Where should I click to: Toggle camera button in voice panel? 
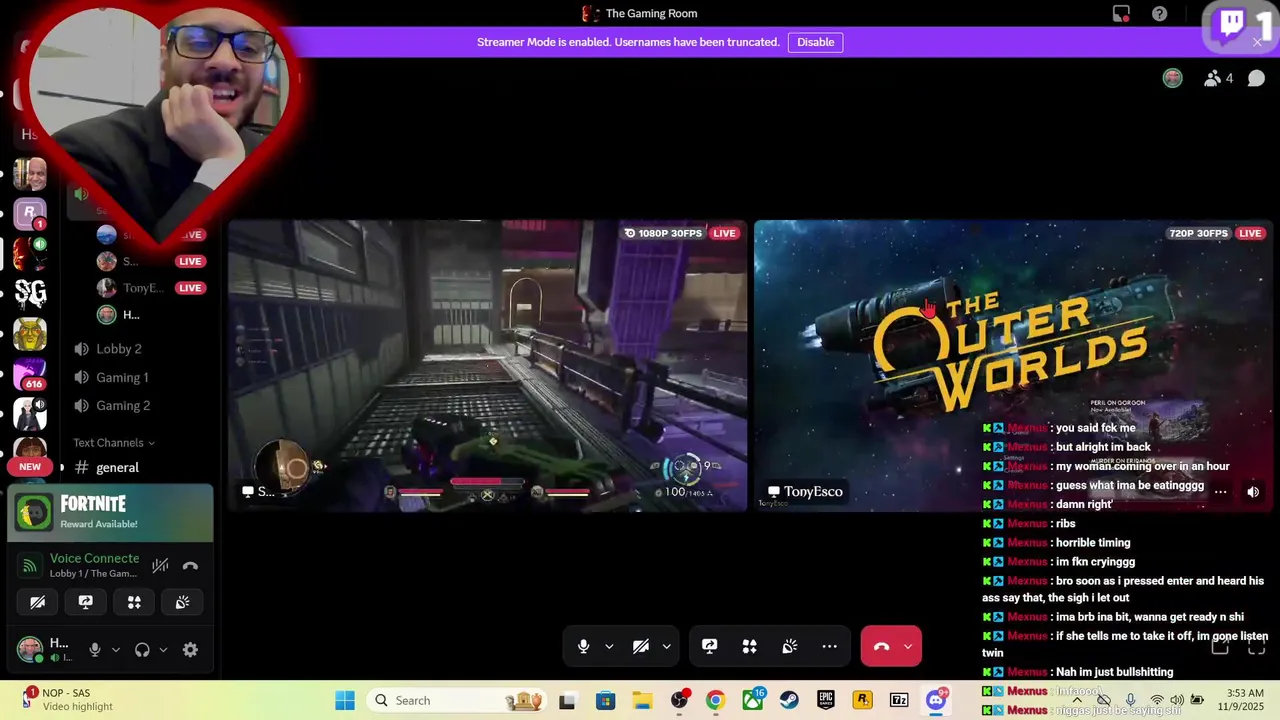coord(38,602)
